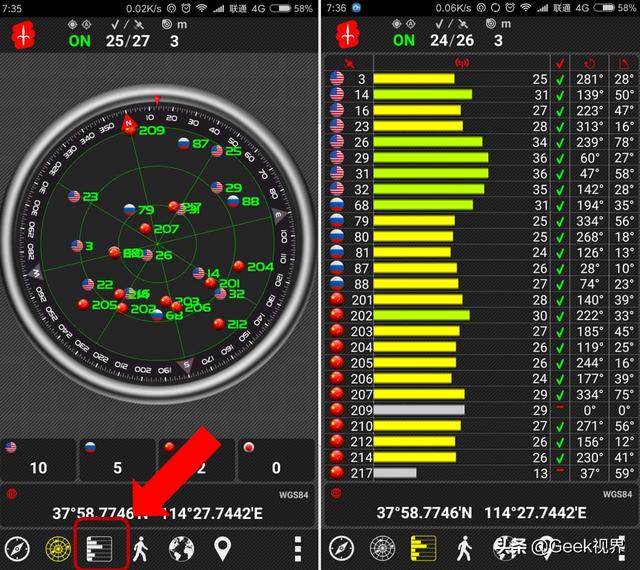Sort by the elevation angle column header icon
Screen dimensions: 640x570
coord(622,63)
